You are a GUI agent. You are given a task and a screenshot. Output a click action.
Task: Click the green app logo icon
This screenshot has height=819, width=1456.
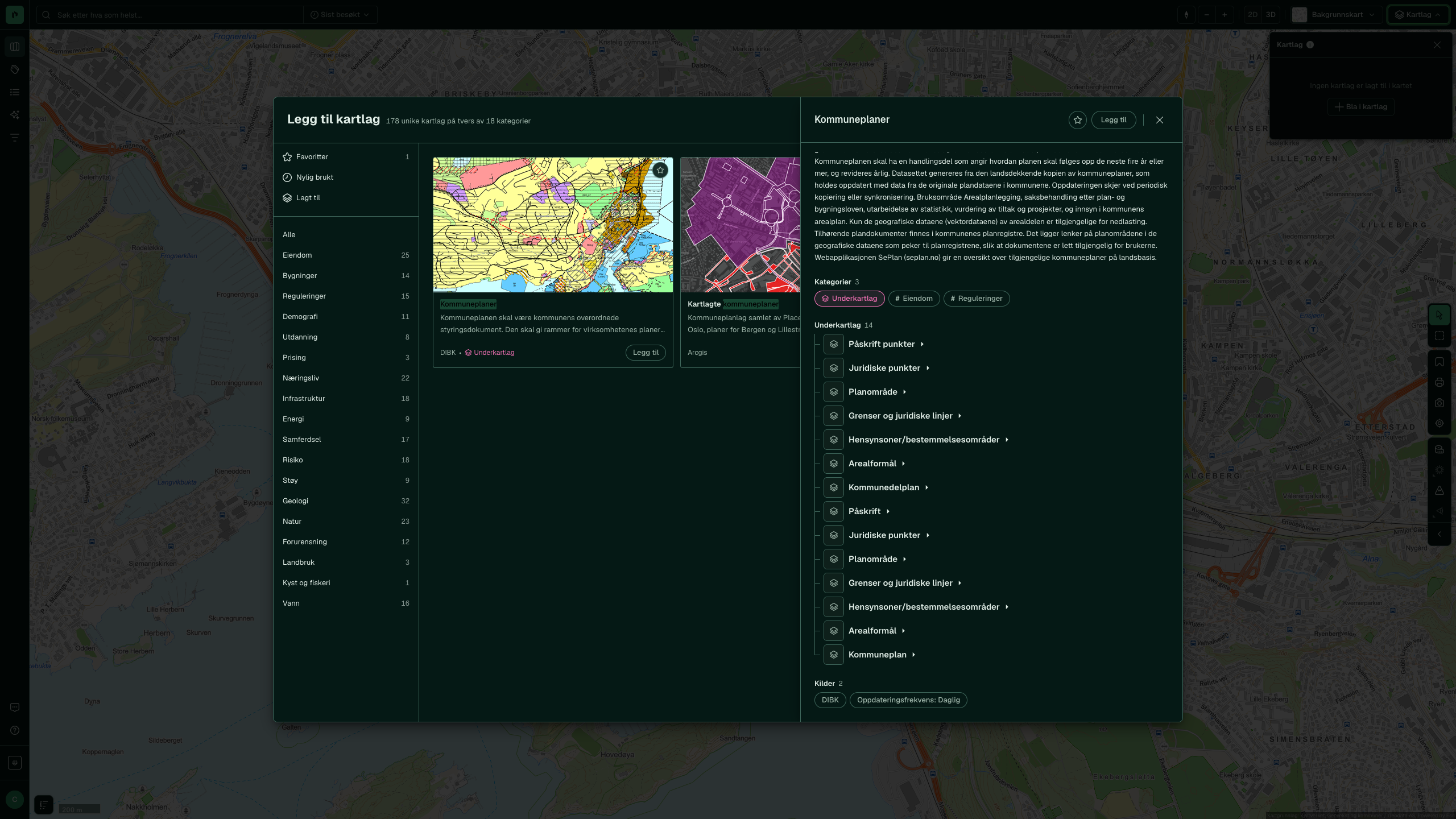[15, 15]
